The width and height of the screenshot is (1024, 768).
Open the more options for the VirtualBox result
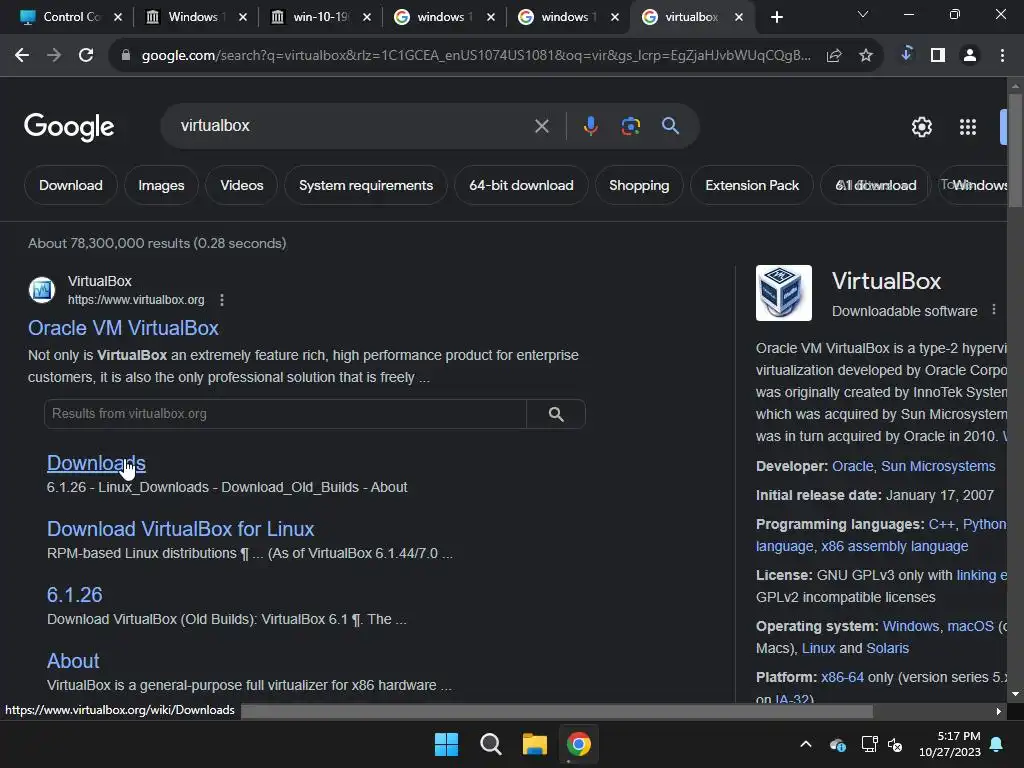(x=222, y=300)
